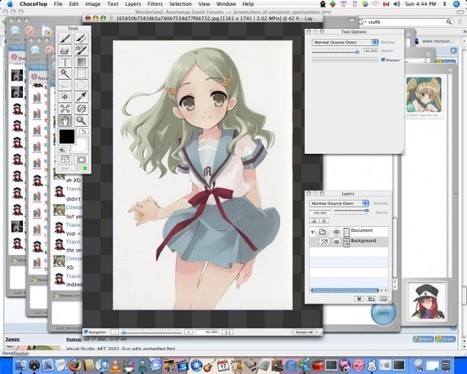The width and height of the screenshot is (467, 374).
Task: Collapse the Document group disclosure triangle
Action: (313, 232)
